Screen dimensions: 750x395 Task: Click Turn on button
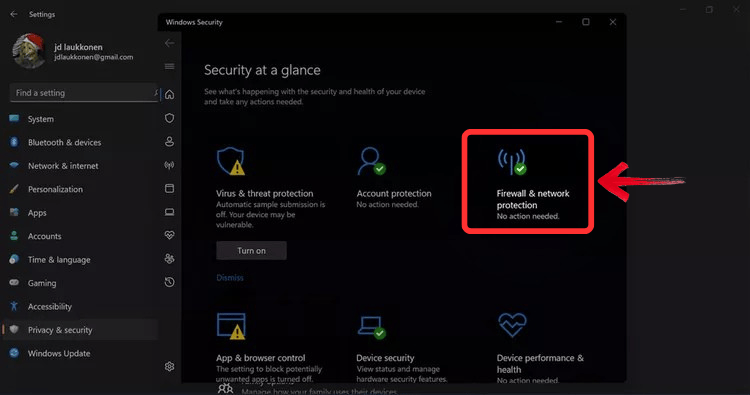[252, 251]
